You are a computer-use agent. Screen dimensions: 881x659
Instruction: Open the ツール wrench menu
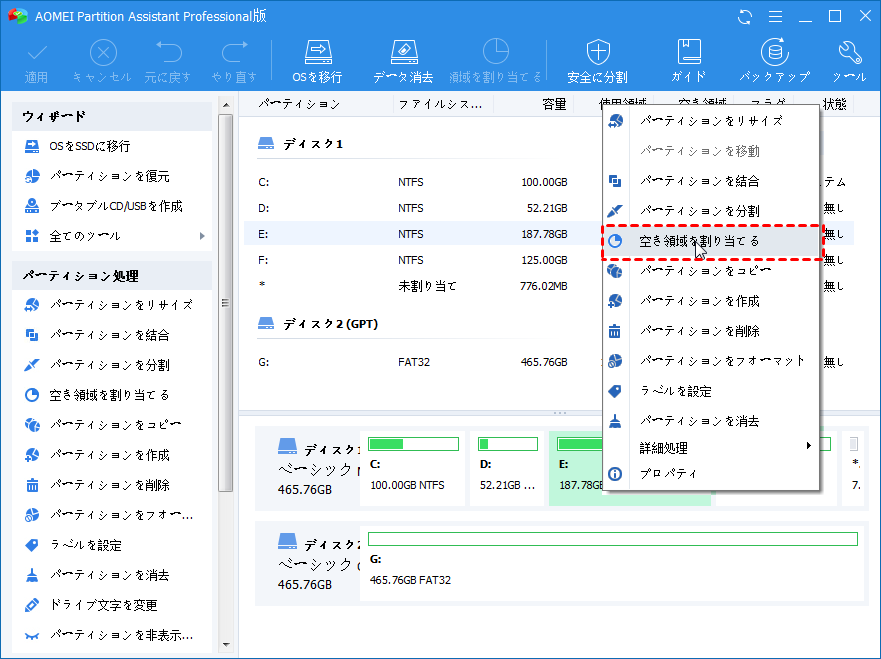point(849,61)
